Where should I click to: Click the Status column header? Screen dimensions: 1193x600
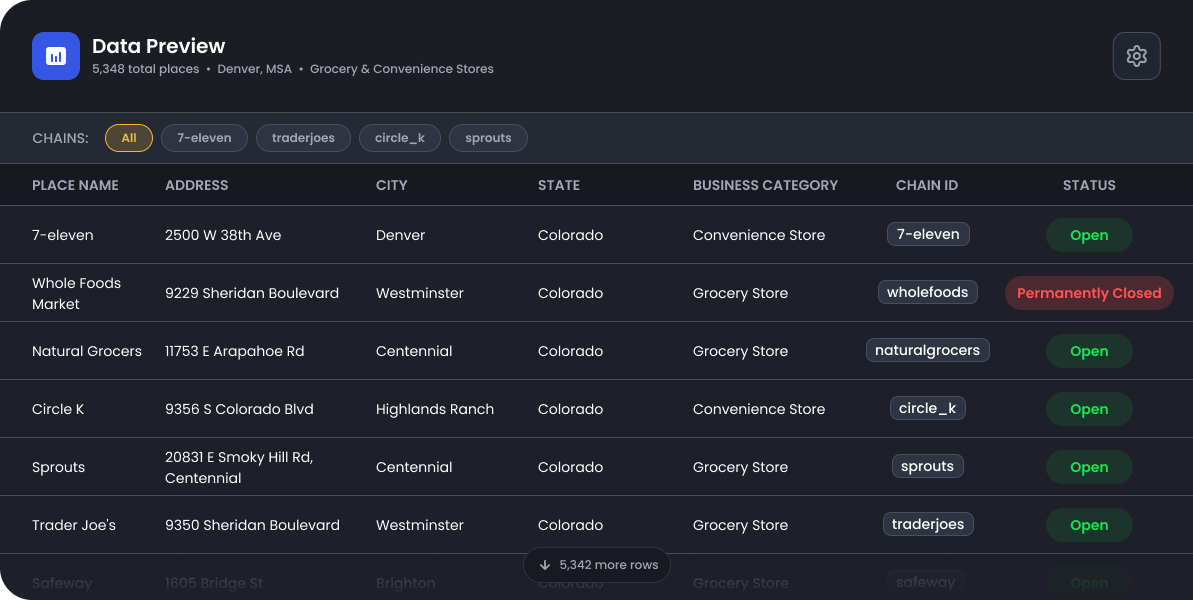(x=1089, y=185)
